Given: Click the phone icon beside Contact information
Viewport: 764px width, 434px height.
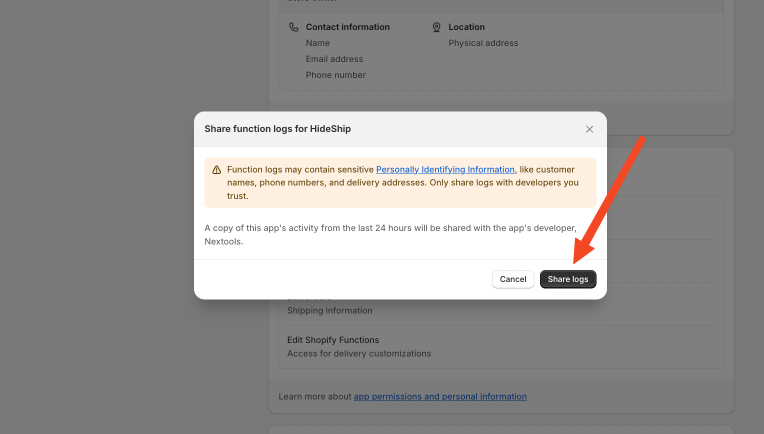Looking at the screenshot, I should pyautogui.click(x=293, y=27).
